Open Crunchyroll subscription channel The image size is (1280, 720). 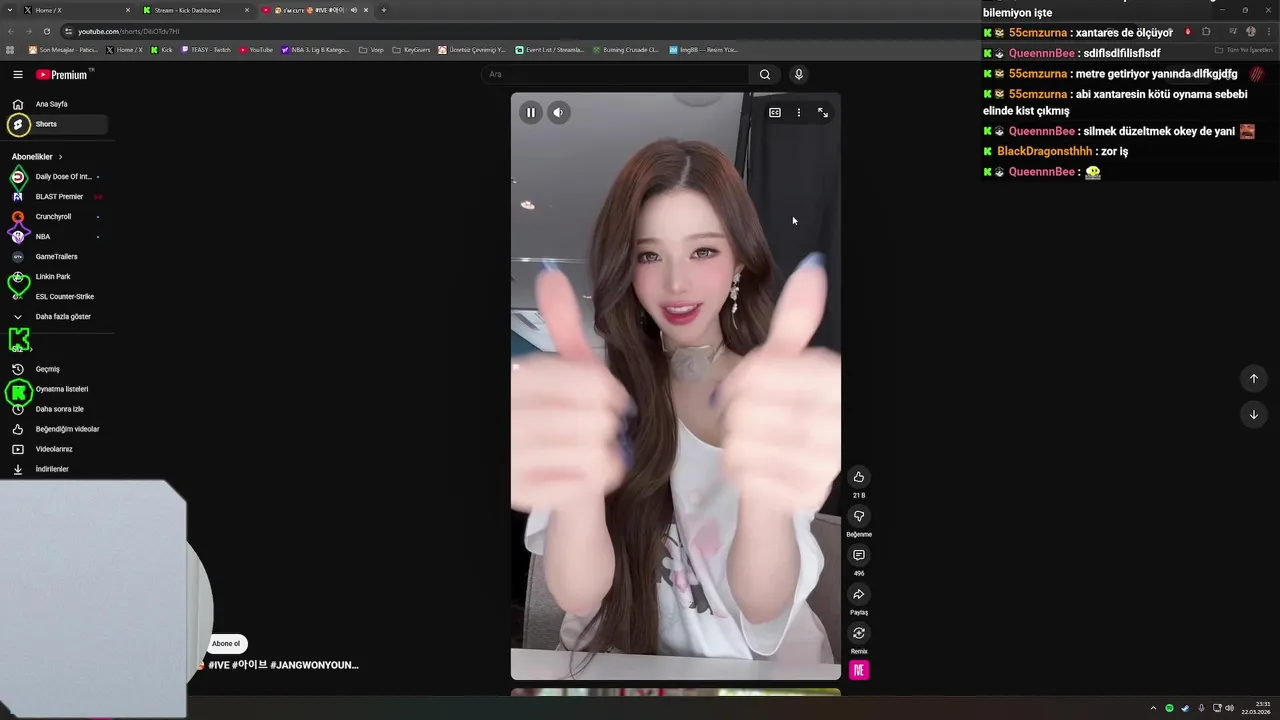[x=57, y=217]
